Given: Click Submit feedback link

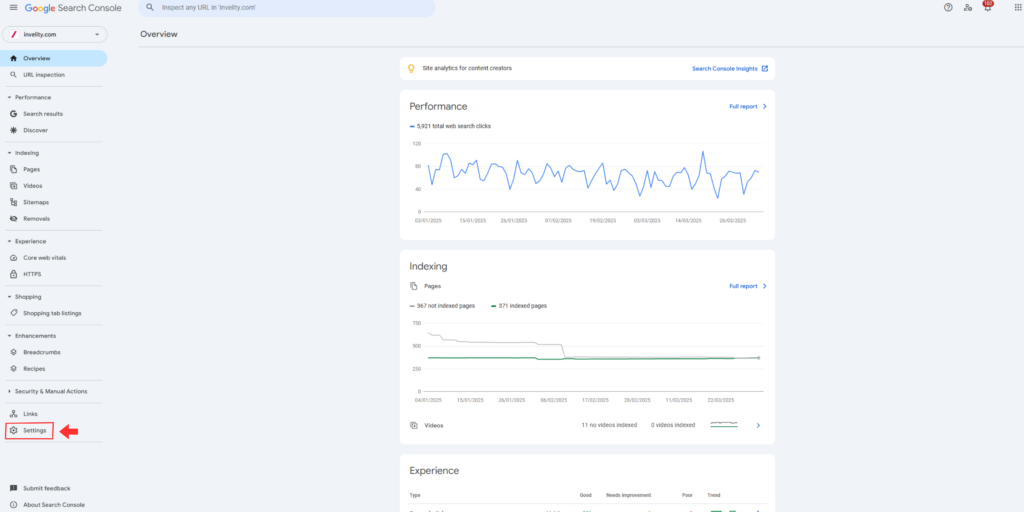Looking at the screenshot, I should coord(46,488).
